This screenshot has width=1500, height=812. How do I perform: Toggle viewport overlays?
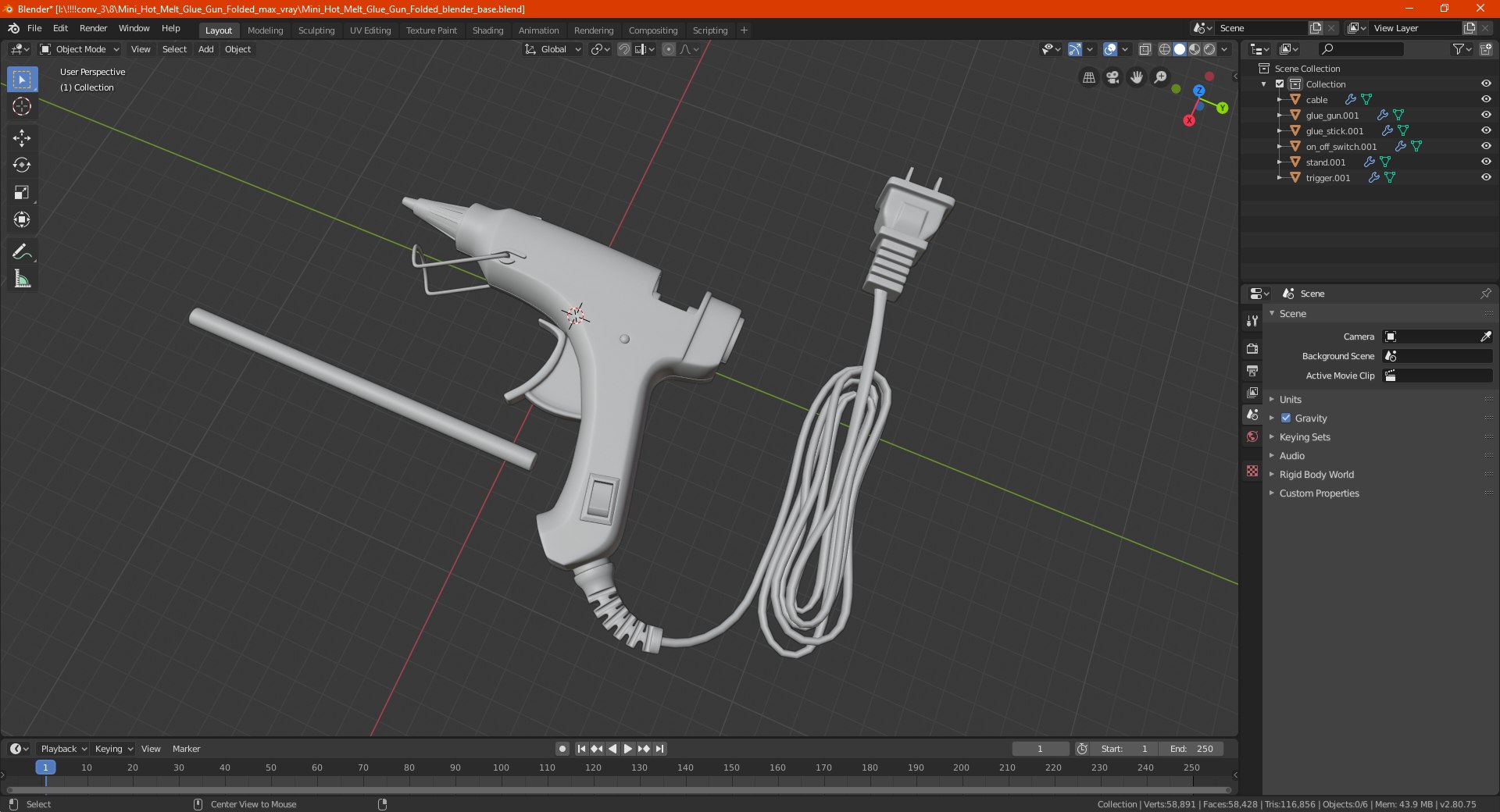click(1109, 49)
